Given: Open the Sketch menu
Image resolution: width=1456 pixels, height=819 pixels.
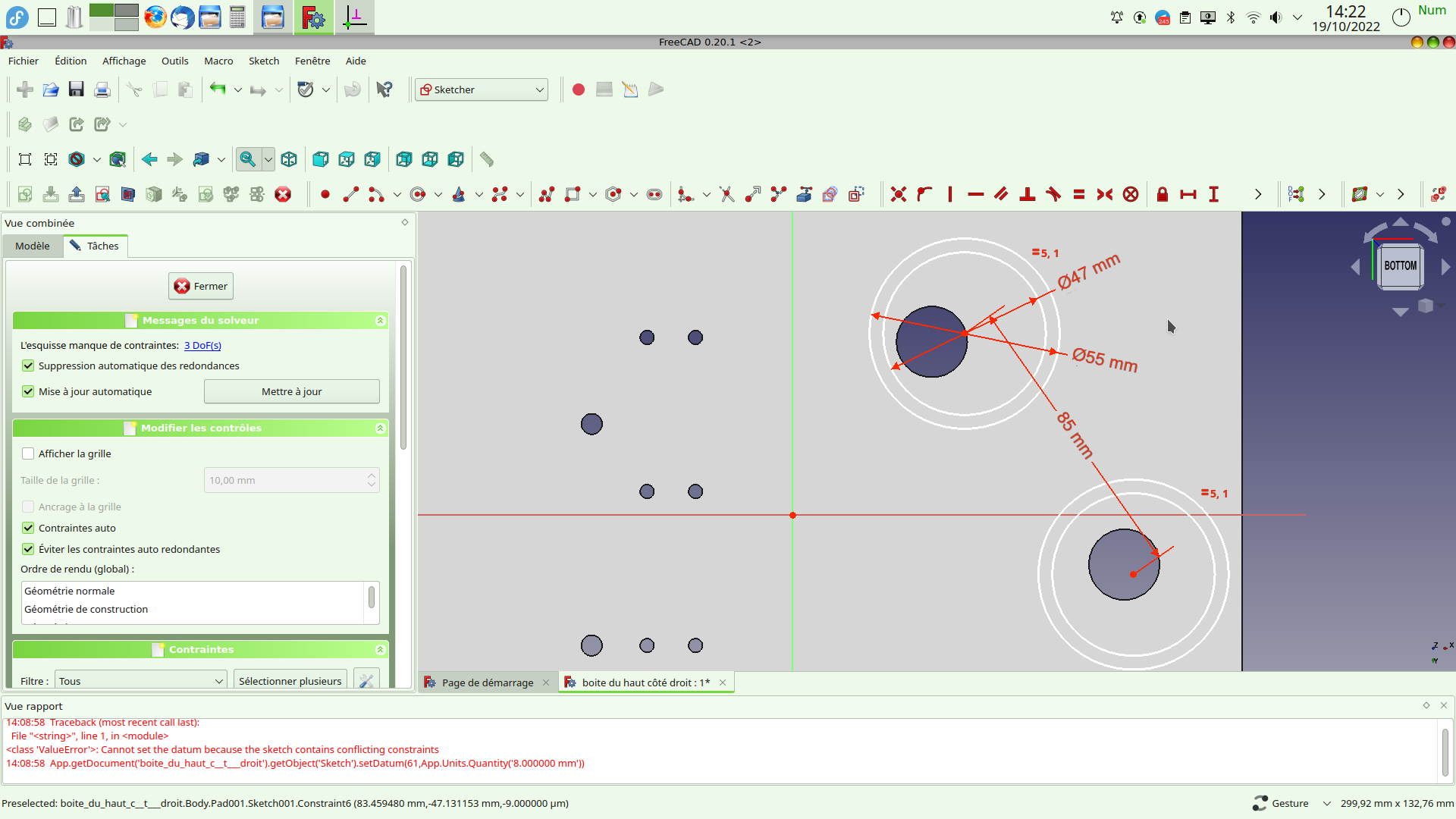Looking at the screenshot, I should click(264, 61).
